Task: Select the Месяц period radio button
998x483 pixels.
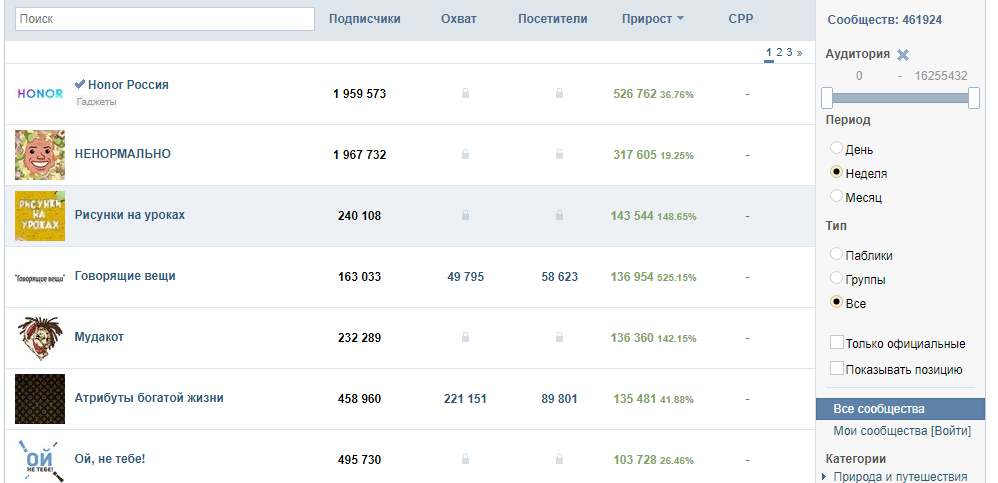Action: click(x=836, y=196)
